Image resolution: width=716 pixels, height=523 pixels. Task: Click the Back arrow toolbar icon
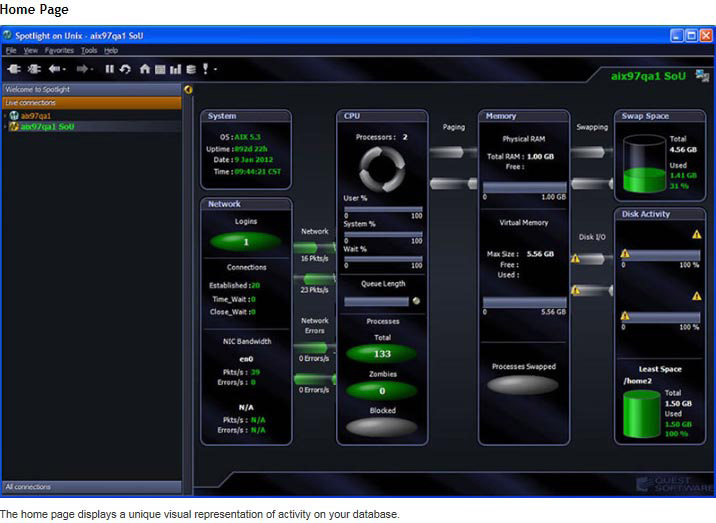tap(55, 69)
